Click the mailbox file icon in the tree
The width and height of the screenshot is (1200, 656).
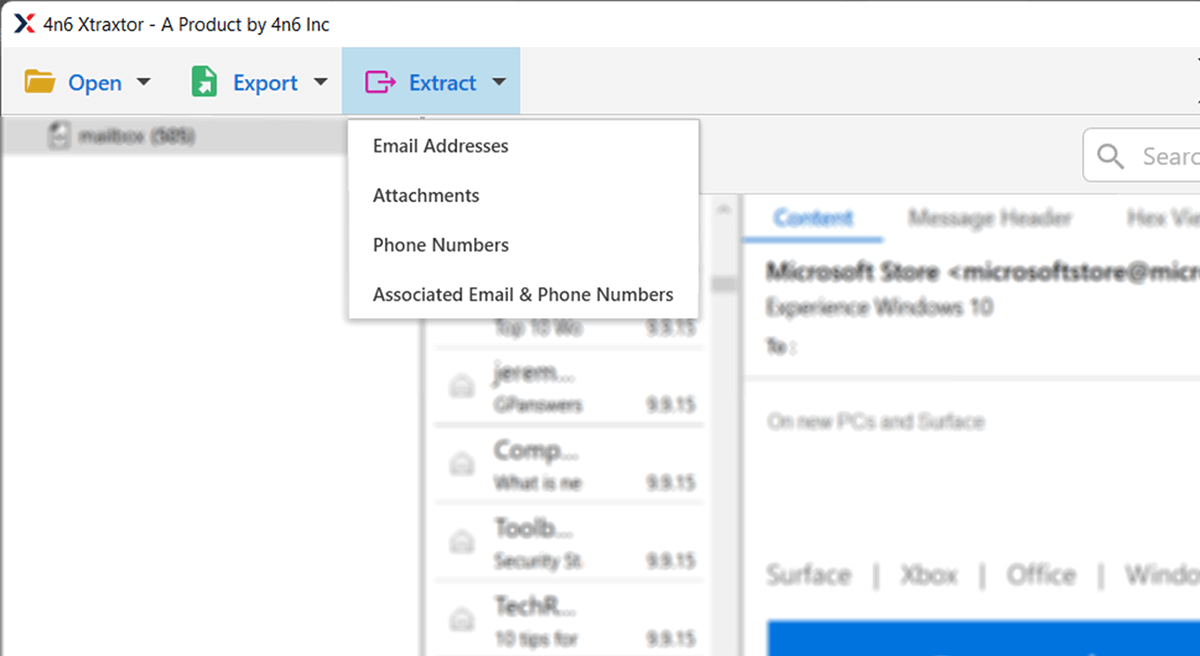pyautogui.click(x=60, y=136)
